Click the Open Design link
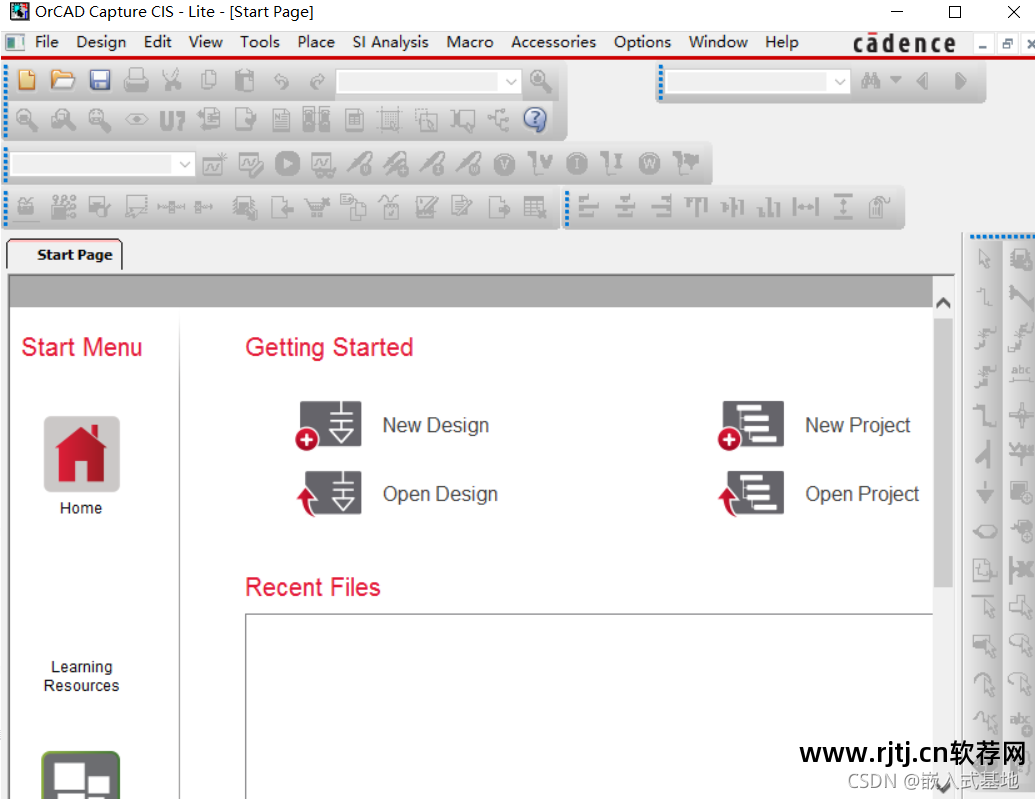This screenshot has height=799, width=1035. 440,494
